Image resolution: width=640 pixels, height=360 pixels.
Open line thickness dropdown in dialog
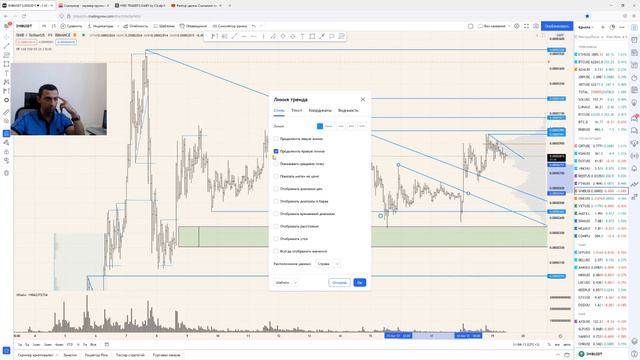tap(329, 126)
